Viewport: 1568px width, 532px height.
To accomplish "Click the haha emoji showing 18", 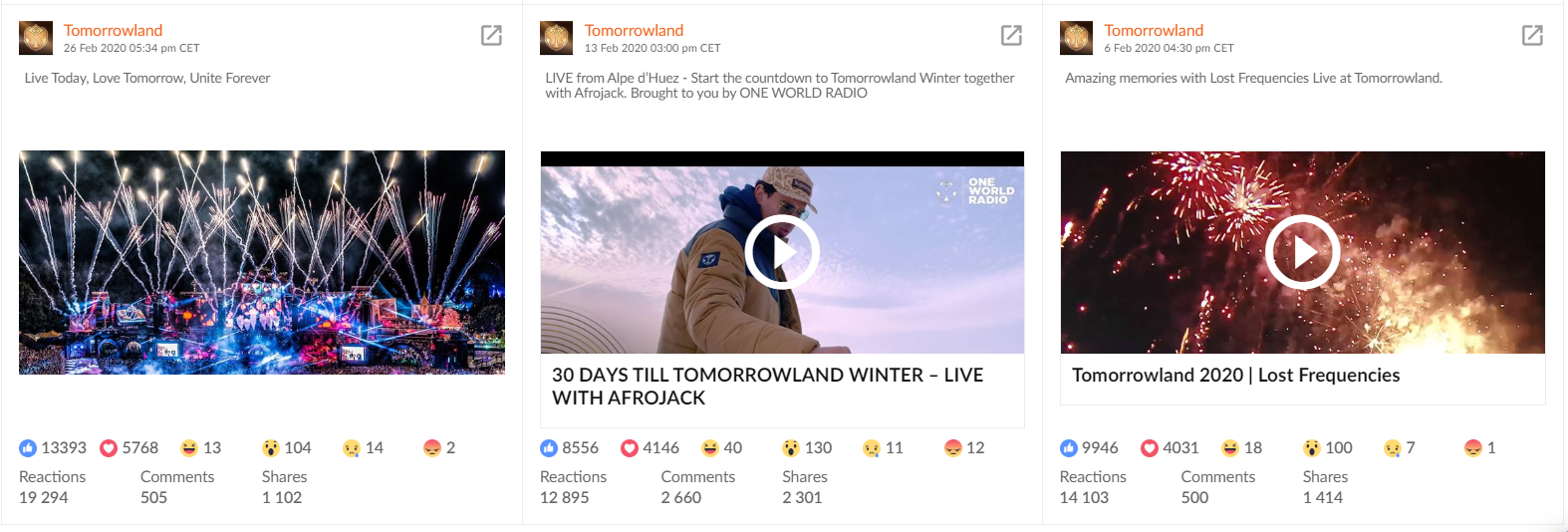I will (x=1230, y=448).
